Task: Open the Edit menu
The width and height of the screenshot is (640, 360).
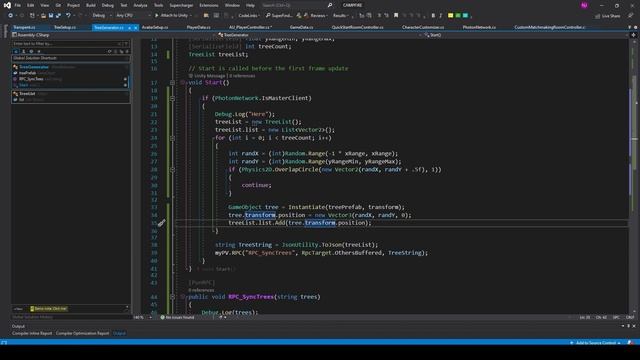Action: [31, 5]
